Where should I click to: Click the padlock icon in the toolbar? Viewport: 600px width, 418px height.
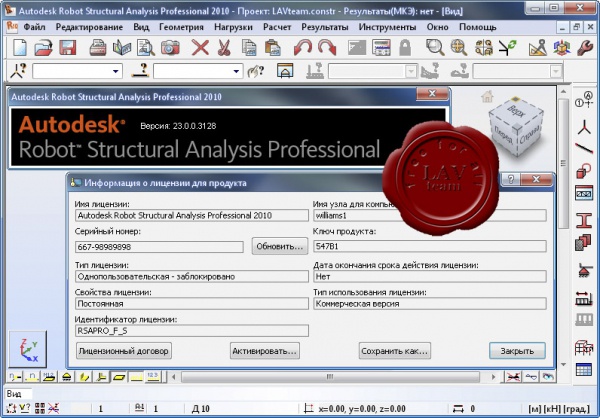coord(405,48)
